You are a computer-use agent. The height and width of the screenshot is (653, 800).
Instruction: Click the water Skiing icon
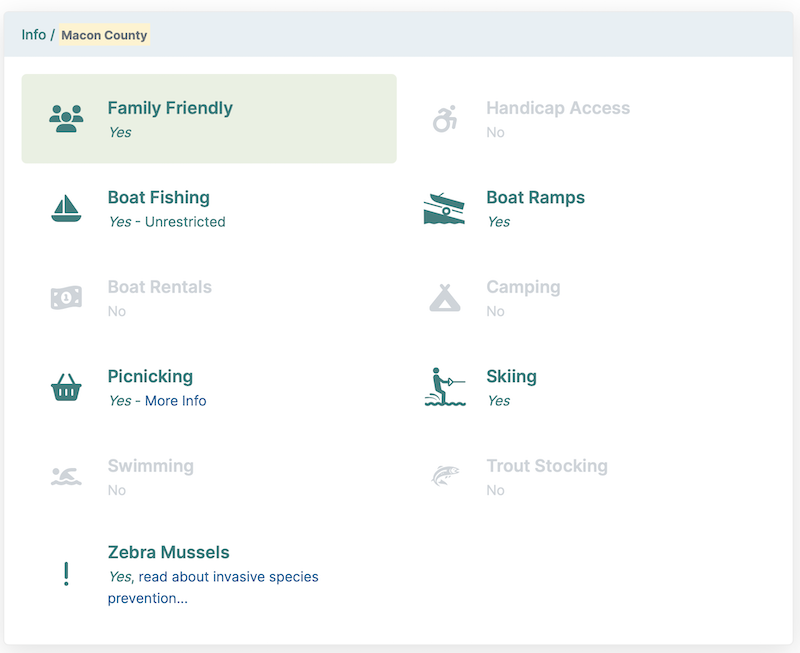444,385
